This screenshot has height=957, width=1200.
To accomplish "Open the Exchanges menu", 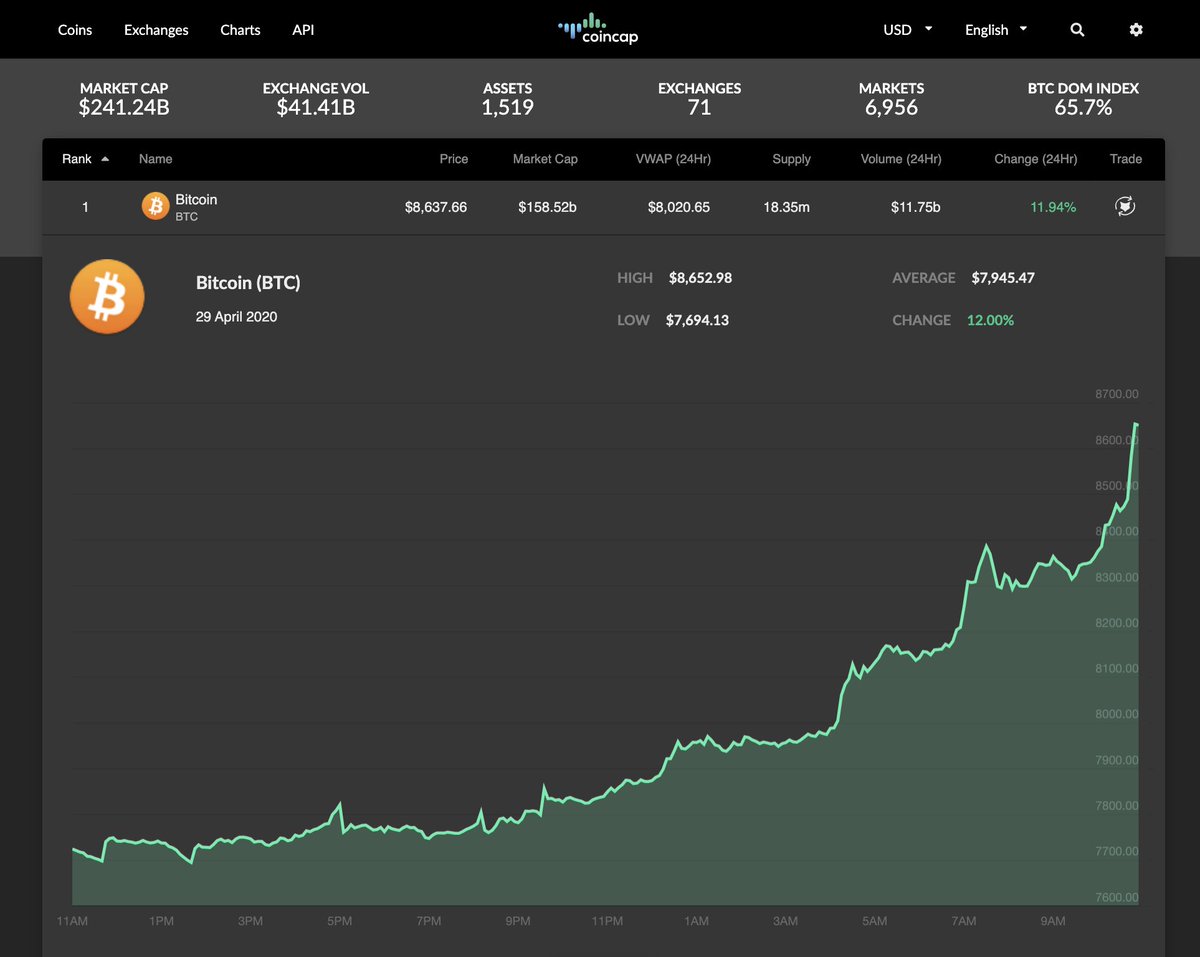I will tap(156, 30).
